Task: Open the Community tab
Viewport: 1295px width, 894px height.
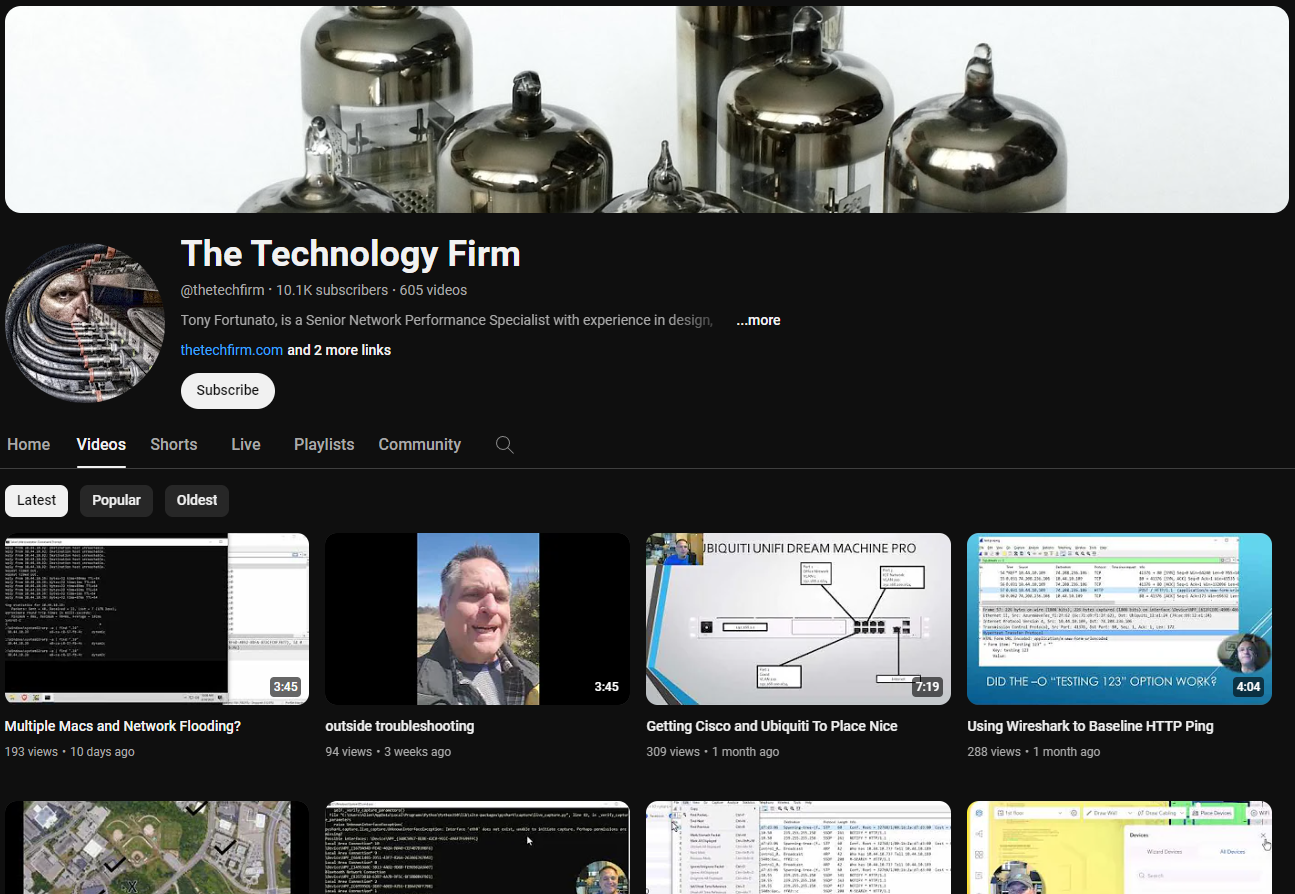Action: [419, 444]
